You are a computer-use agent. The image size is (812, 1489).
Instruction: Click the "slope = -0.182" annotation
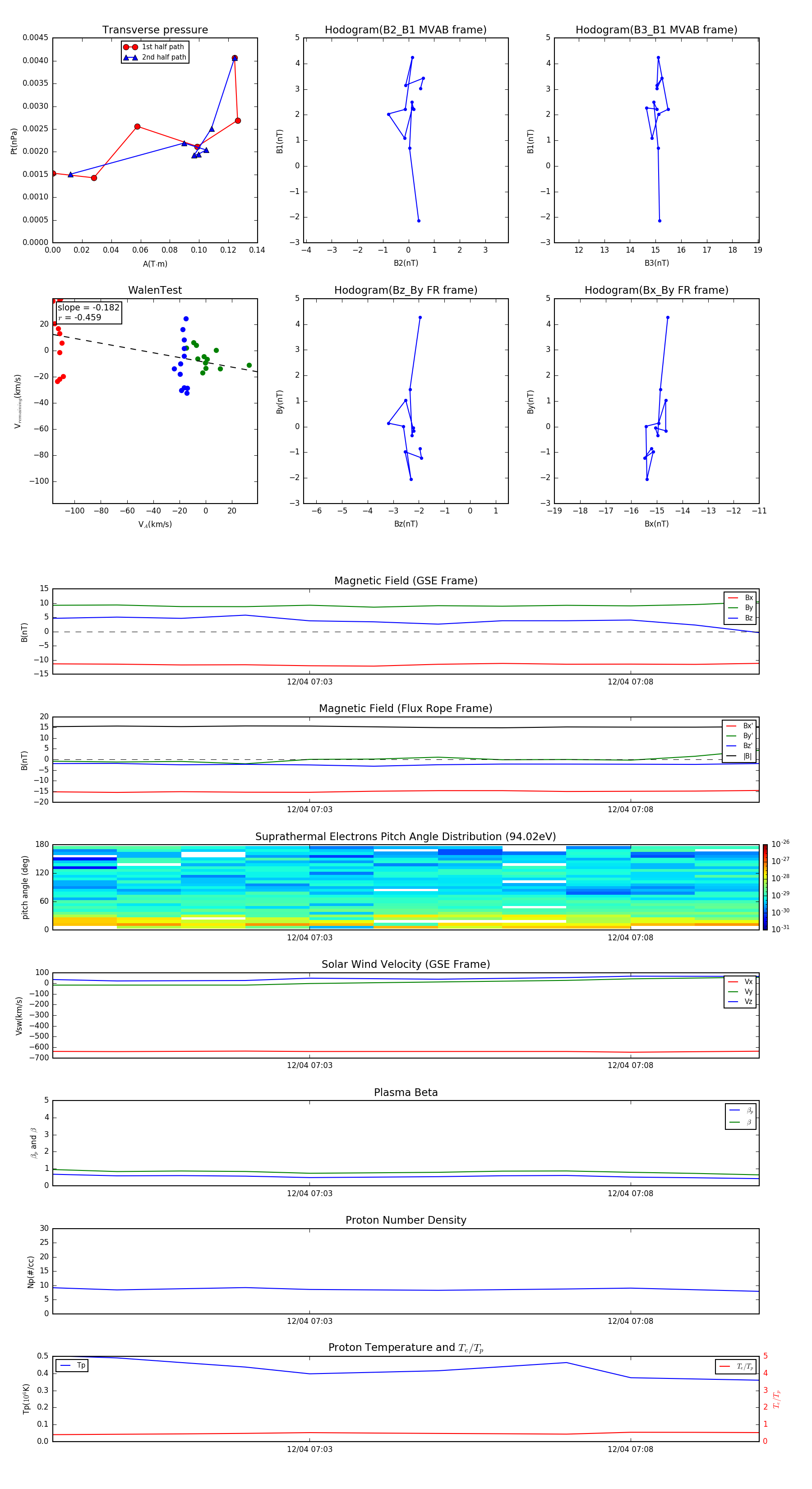[88, 308]
